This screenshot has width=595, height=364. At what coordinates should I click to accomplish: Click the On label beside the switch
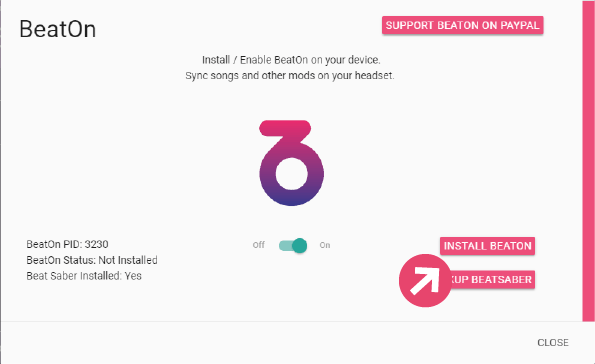325,245
